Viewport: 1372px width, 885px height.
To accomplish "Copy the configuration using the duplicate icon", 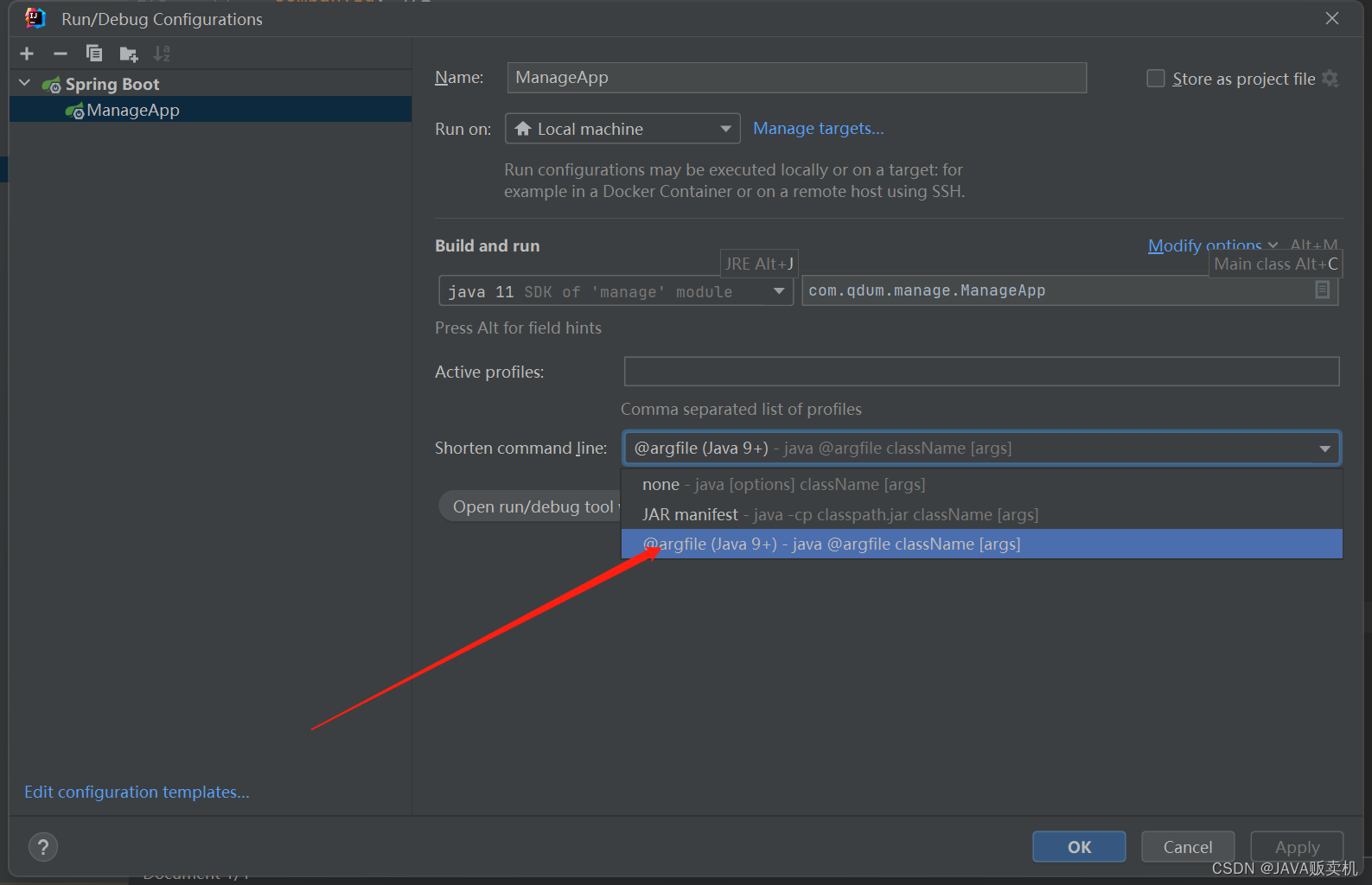I will pos(94,54).
